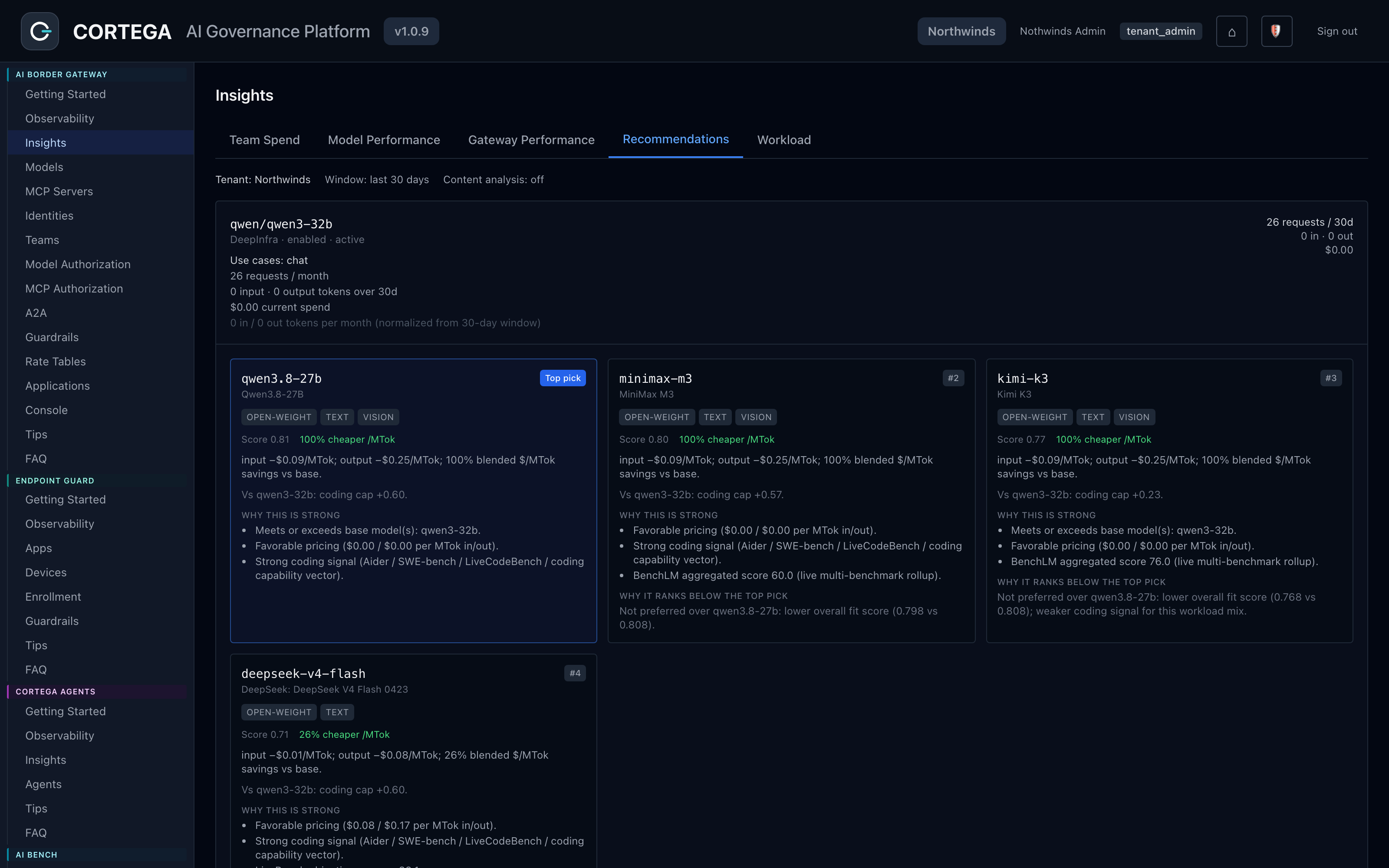Click the #2 rank badge

click(953, 378)
